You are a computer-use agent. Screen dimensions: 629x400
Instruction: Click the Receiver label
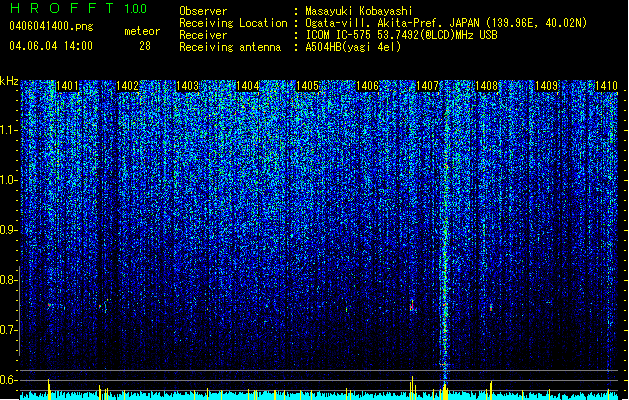[x=203, y=35]
